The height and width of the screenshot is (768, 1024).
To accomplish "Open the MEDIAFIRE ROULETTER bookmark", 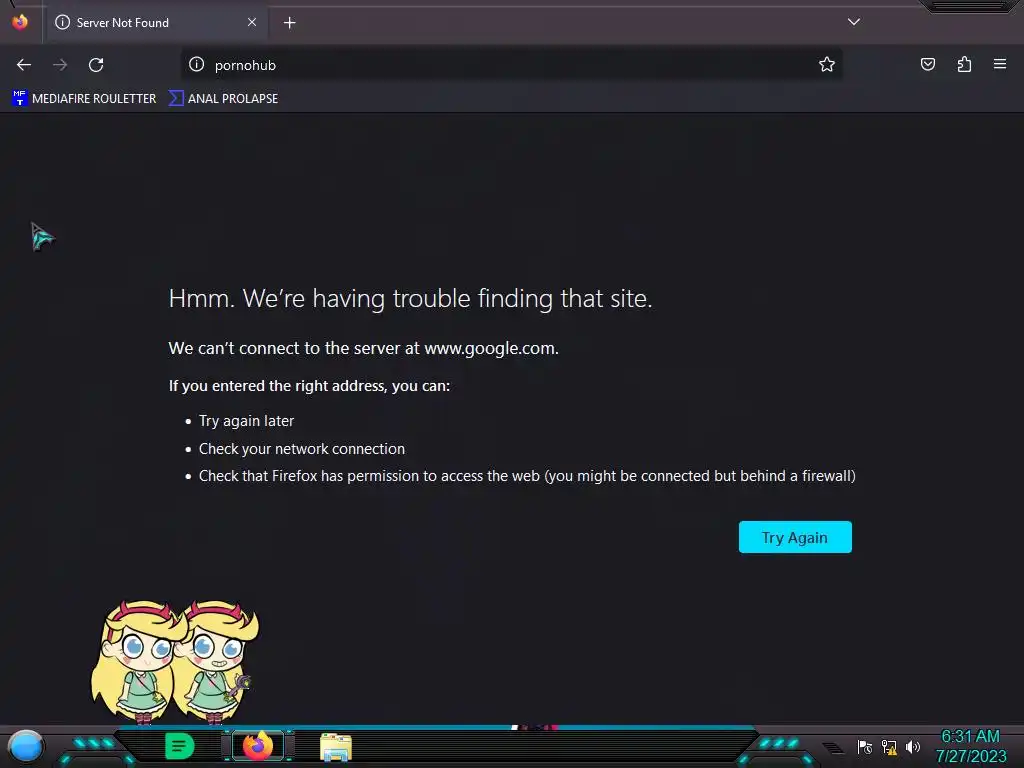I will 84,99.
